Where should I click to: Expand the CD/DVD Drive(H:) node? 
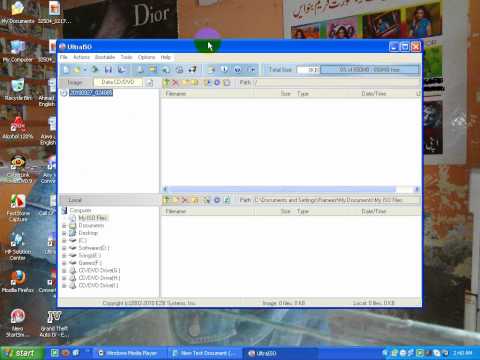pyautogui.click(x=64, y=278)
